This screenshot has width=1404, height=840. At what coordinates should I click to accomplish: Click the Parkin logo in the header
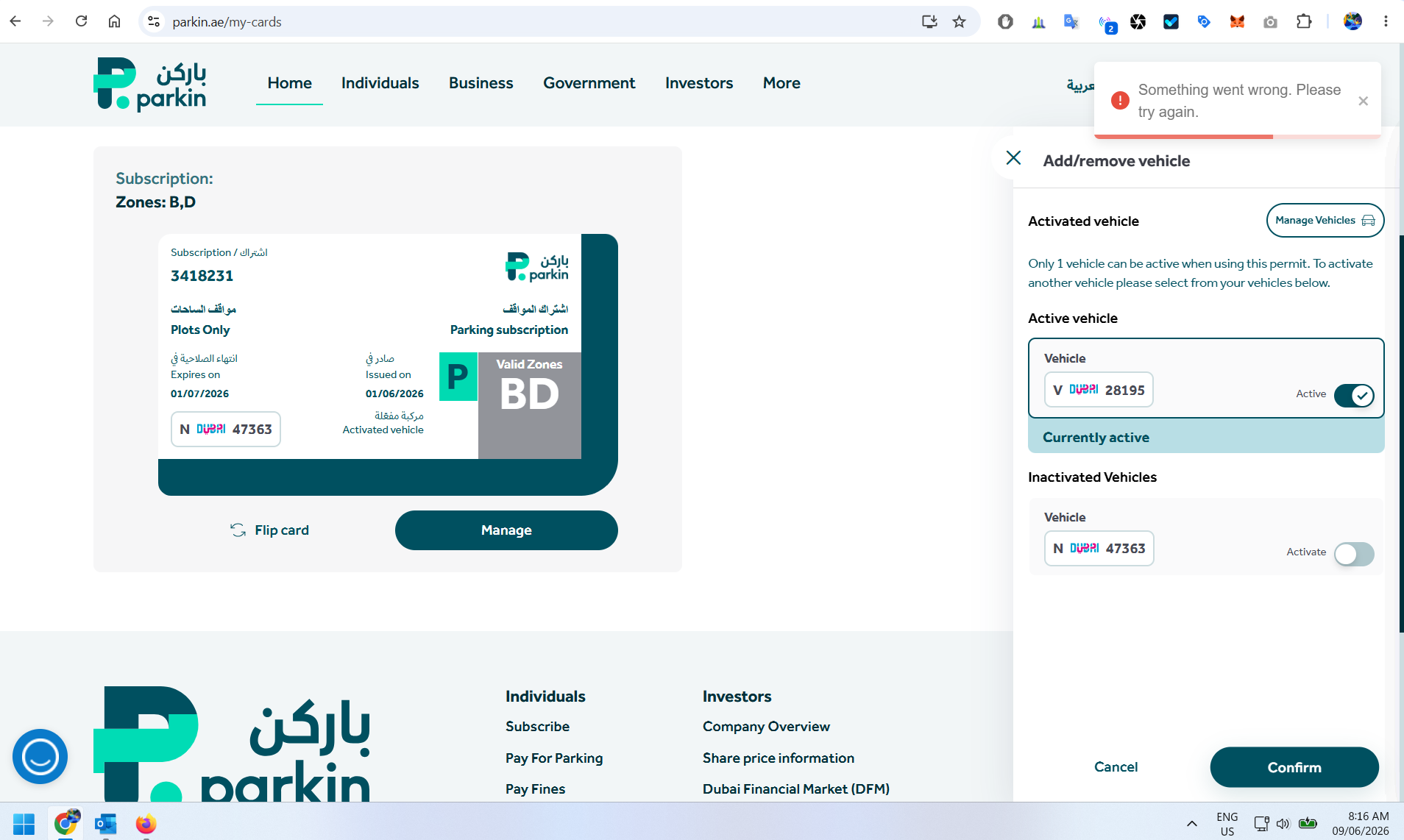click(150, 84)
